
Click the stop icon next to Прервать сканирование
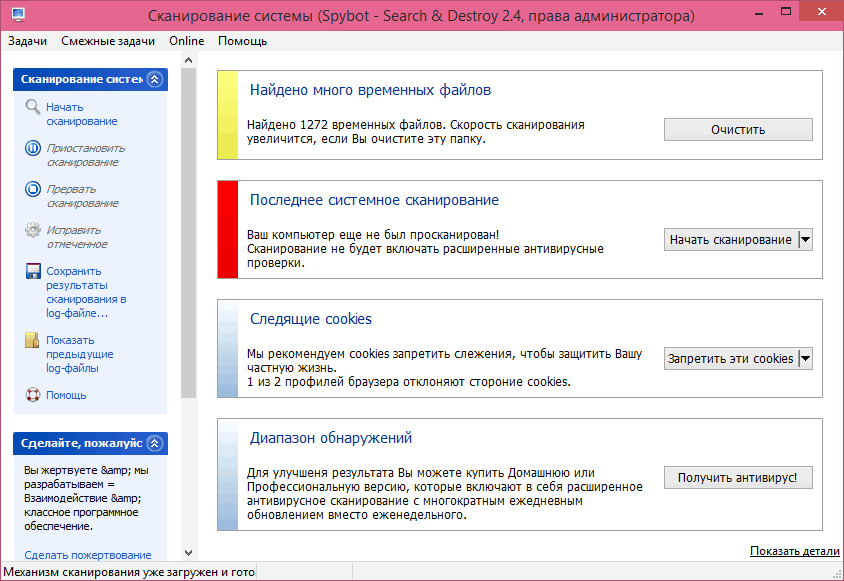click(x=33, y=189)
